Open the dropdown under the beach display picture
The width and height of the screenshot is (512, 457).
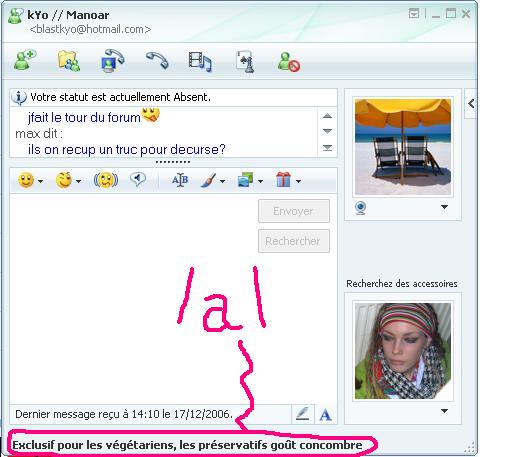coord(444,207)
